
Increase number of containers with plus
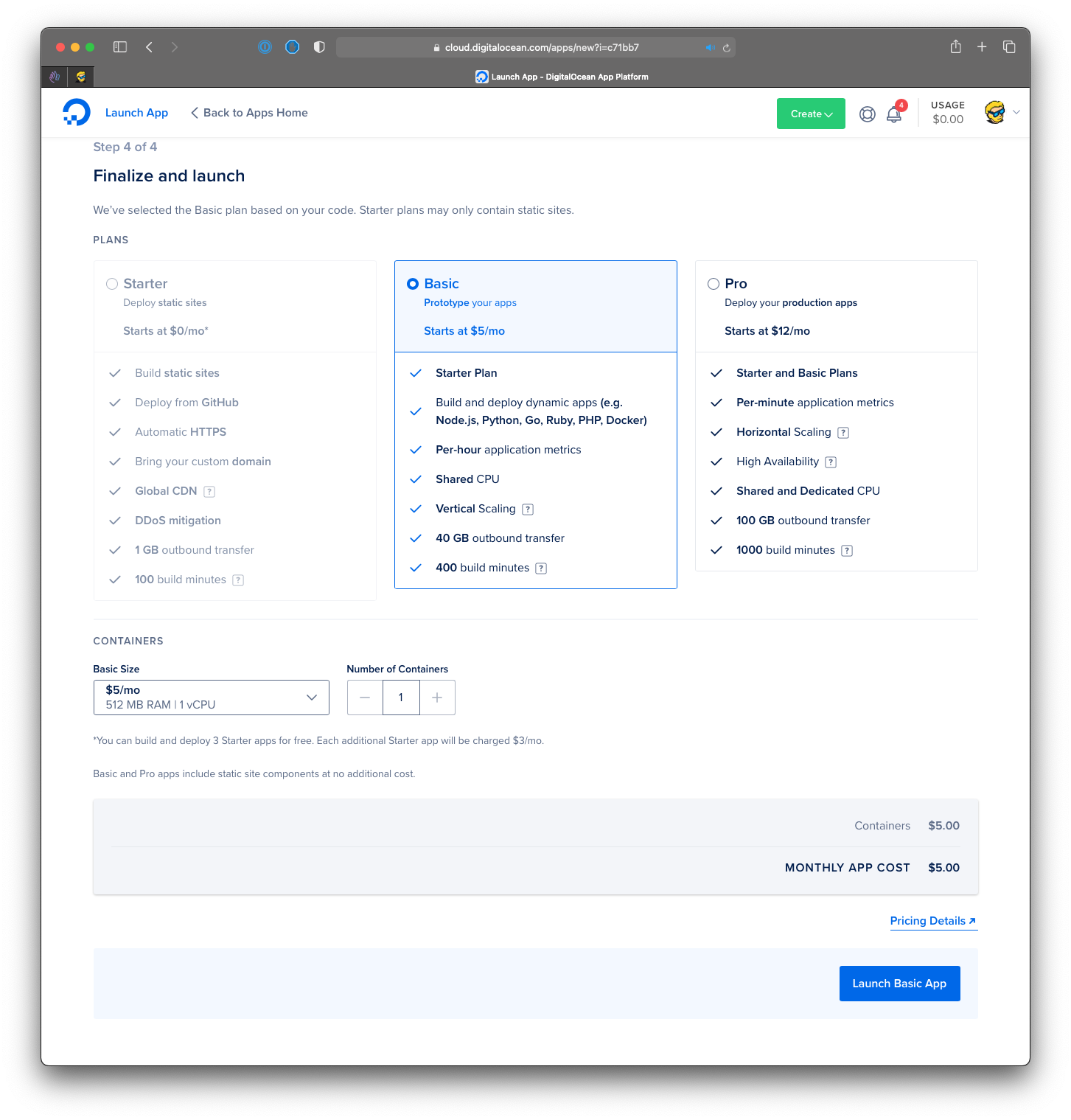pyautogui.click(x=437, y=698)
